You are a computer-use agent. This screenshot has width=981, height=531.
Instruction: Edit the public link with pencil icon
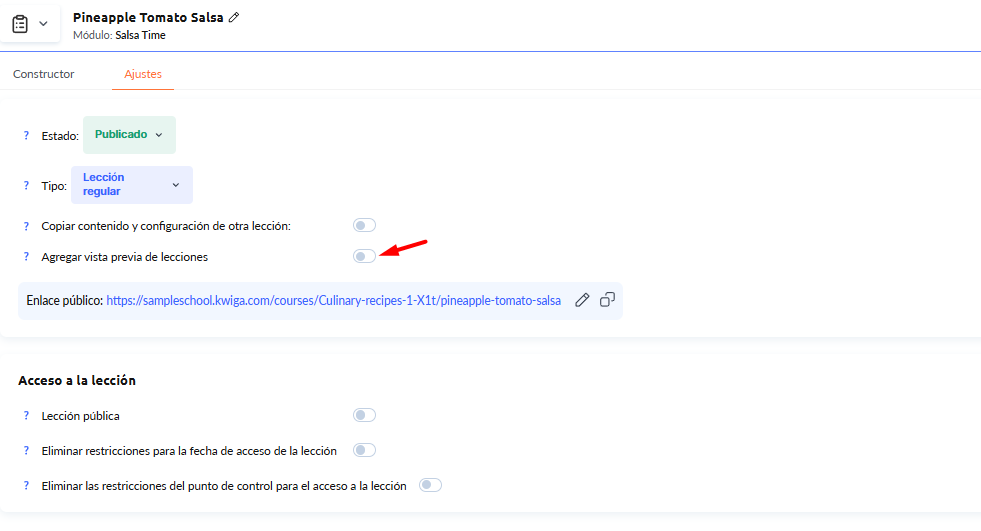(582, 300)
